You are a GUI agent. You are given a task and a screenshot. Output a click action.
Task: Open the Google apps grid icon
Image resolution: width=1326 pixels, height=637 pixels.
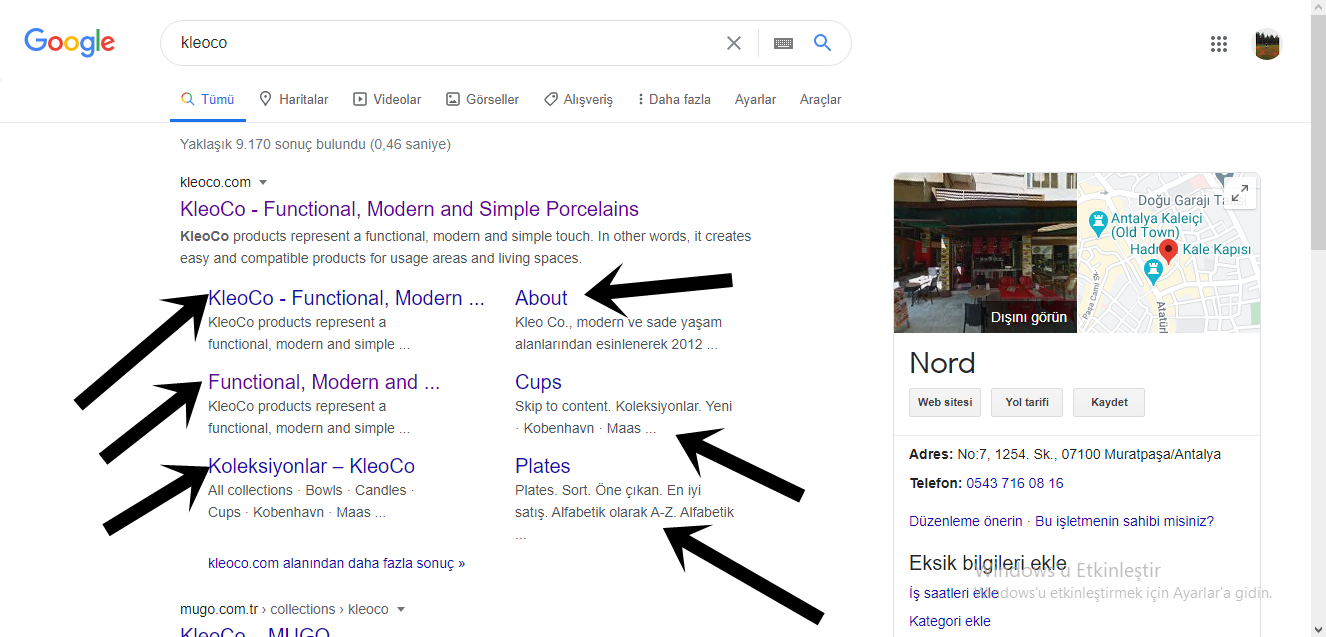pyautogui.click(x=1219, y=43)
